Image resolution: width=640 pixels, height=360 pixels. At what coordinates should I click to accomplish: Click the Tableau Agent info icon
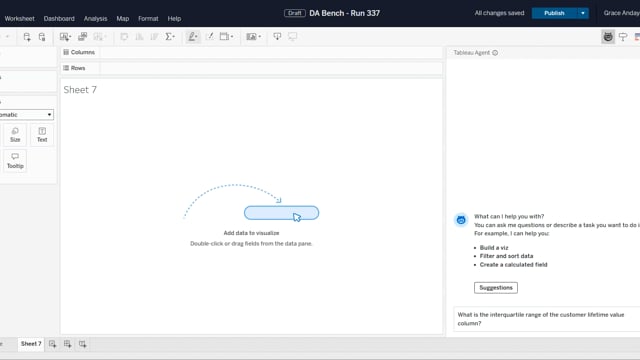click(495, 53)
